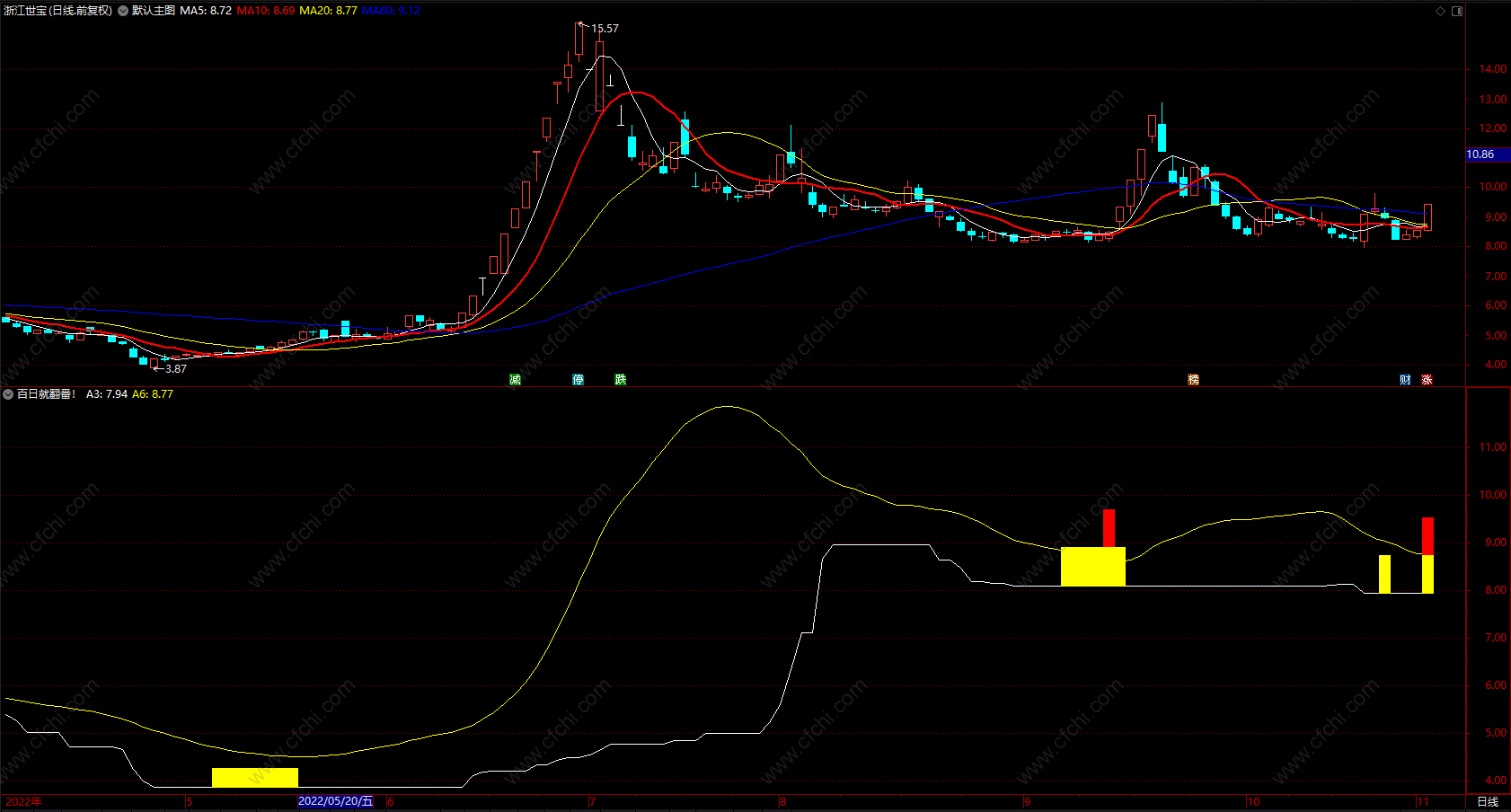Click the blue 财 event marker
This screenshot has height=812, width=1511.
tap(1405, 380)
